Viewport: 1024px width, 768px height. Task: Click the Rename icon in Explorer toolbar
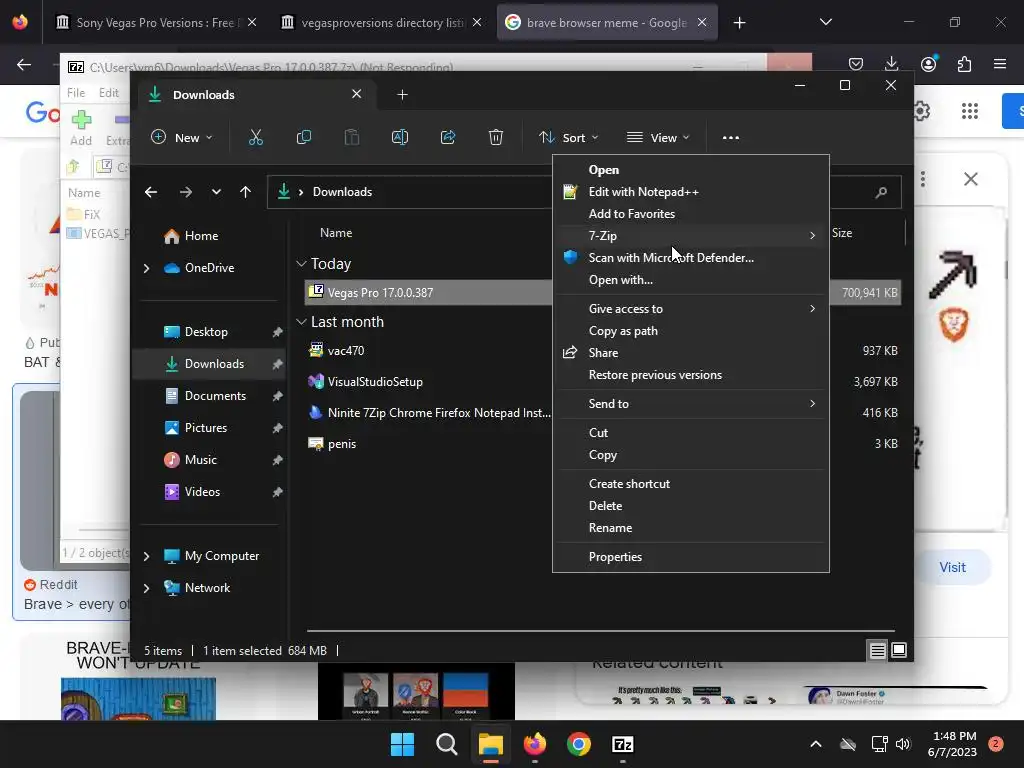pyautogui.click(x=400, y=138)
